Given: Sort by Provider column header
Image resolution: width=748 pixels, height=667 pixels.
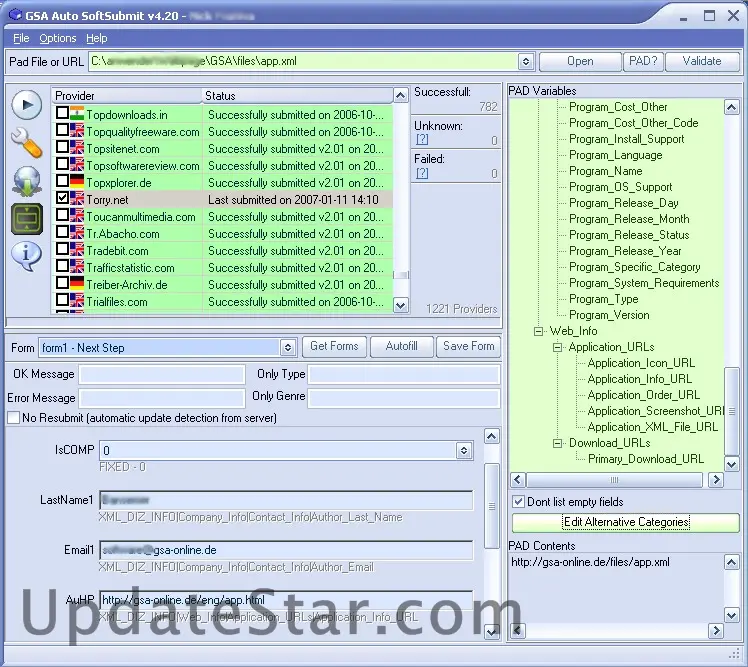Looking at the screenshot, I should tap(127, 95).
